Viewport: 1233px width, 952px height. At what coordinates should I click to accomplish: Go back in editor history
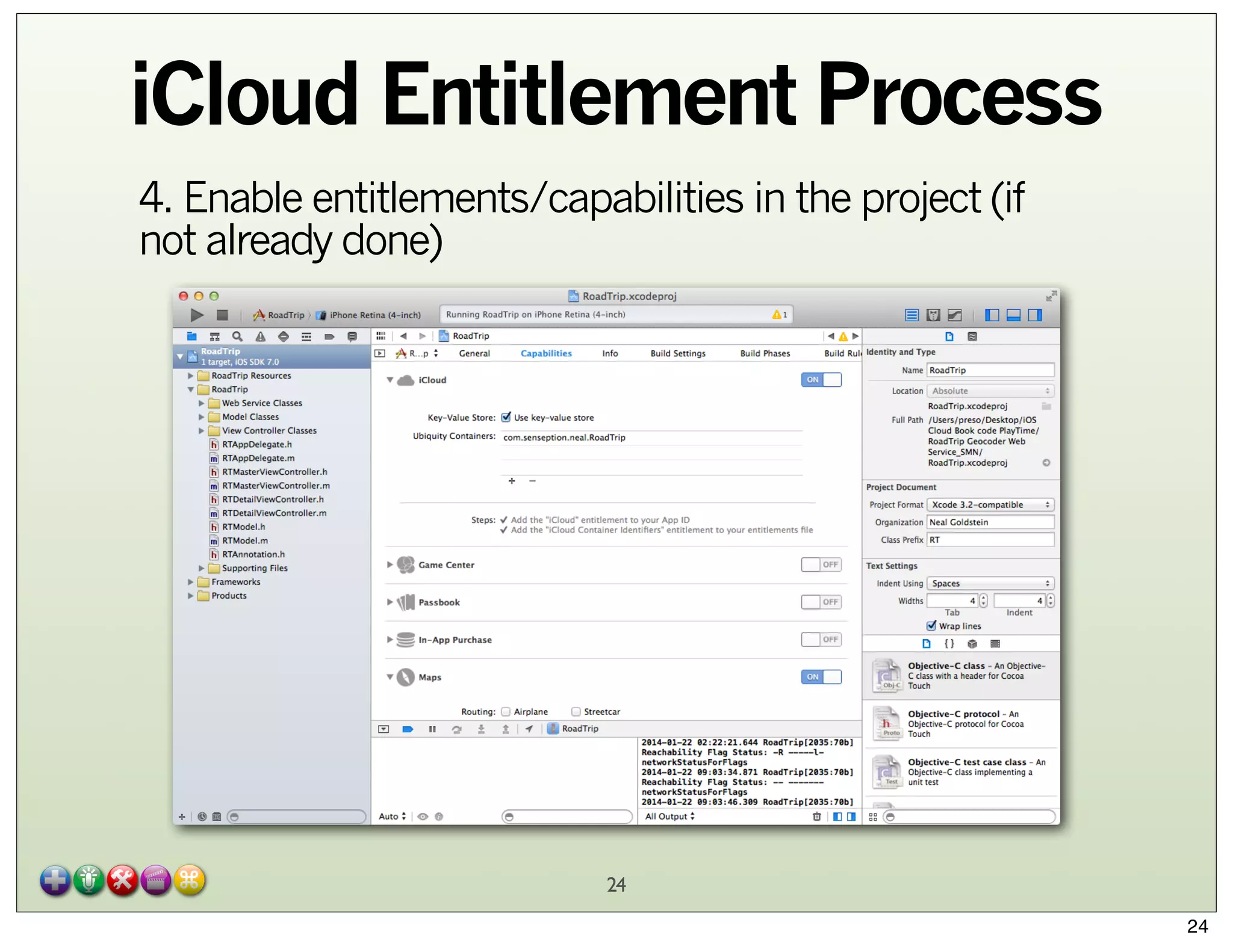coord(403,336)
